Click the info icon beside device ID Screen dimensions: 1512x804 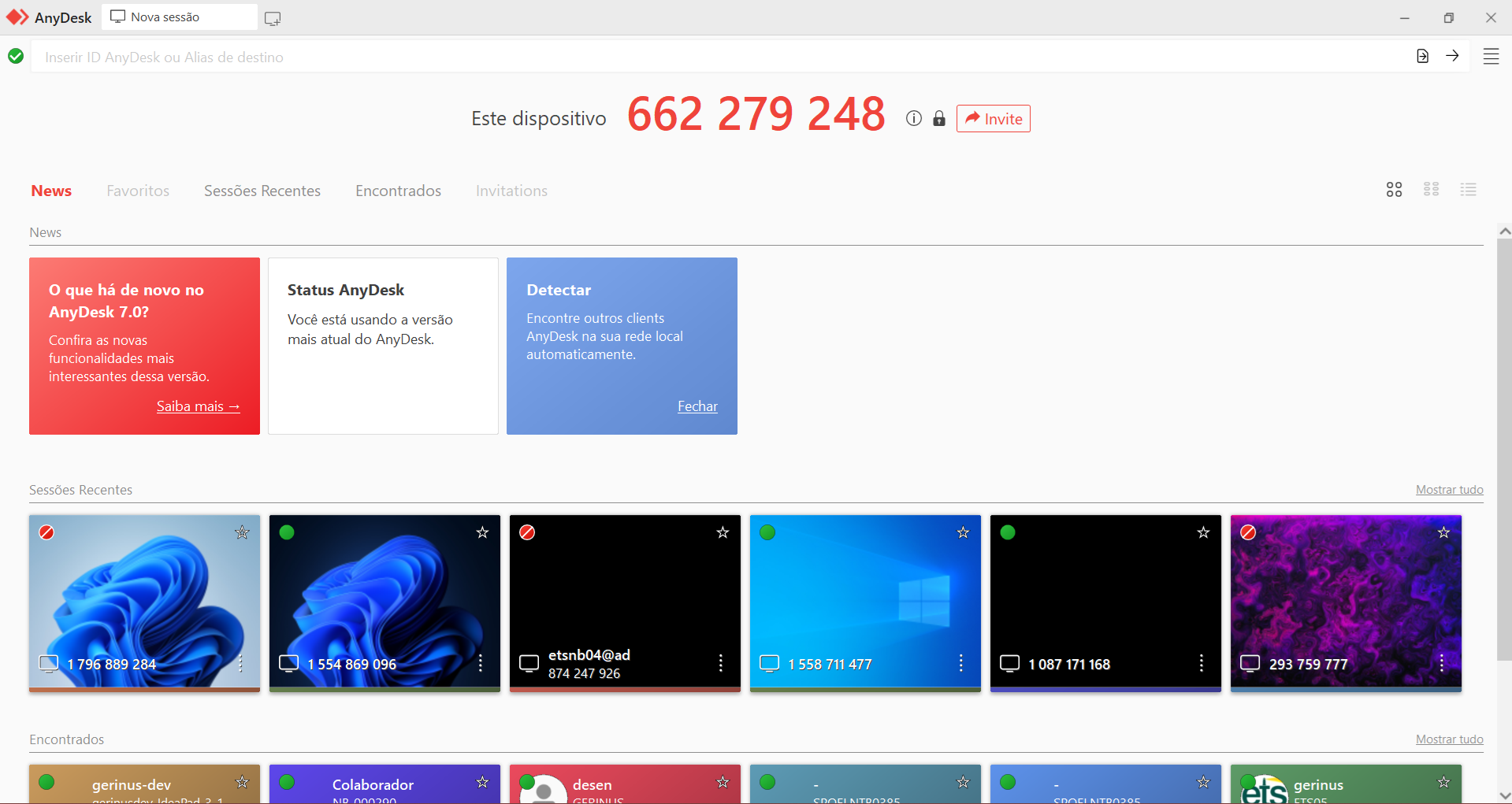tap(914, 118)
